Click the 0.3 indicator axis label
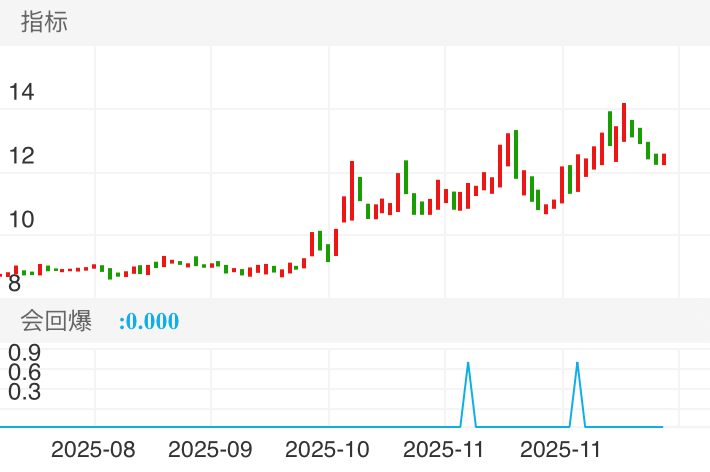The height and width of the screenshot is (472, 710). (x=24, y=392)
